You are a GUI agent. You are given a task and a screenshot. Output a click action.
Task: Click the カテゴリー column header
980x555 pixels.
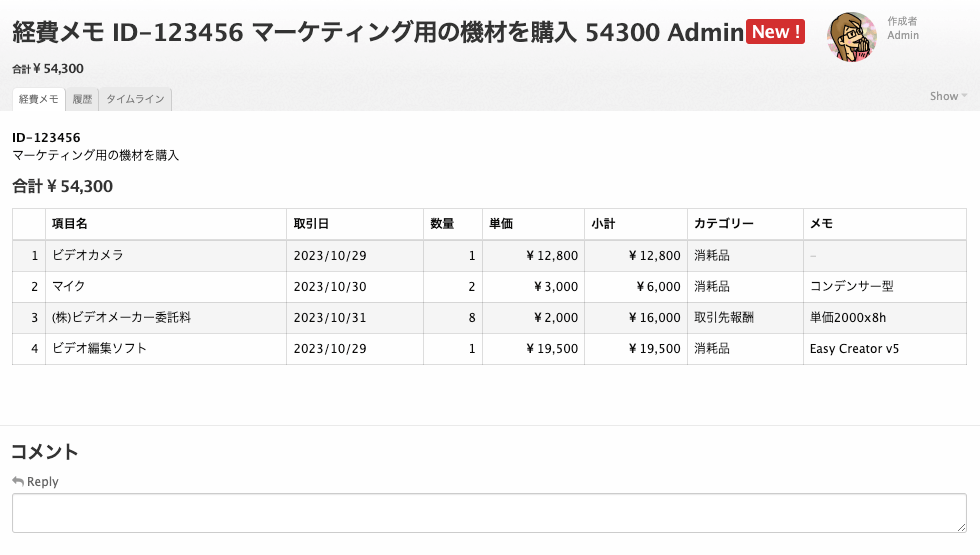pos(745,224)
